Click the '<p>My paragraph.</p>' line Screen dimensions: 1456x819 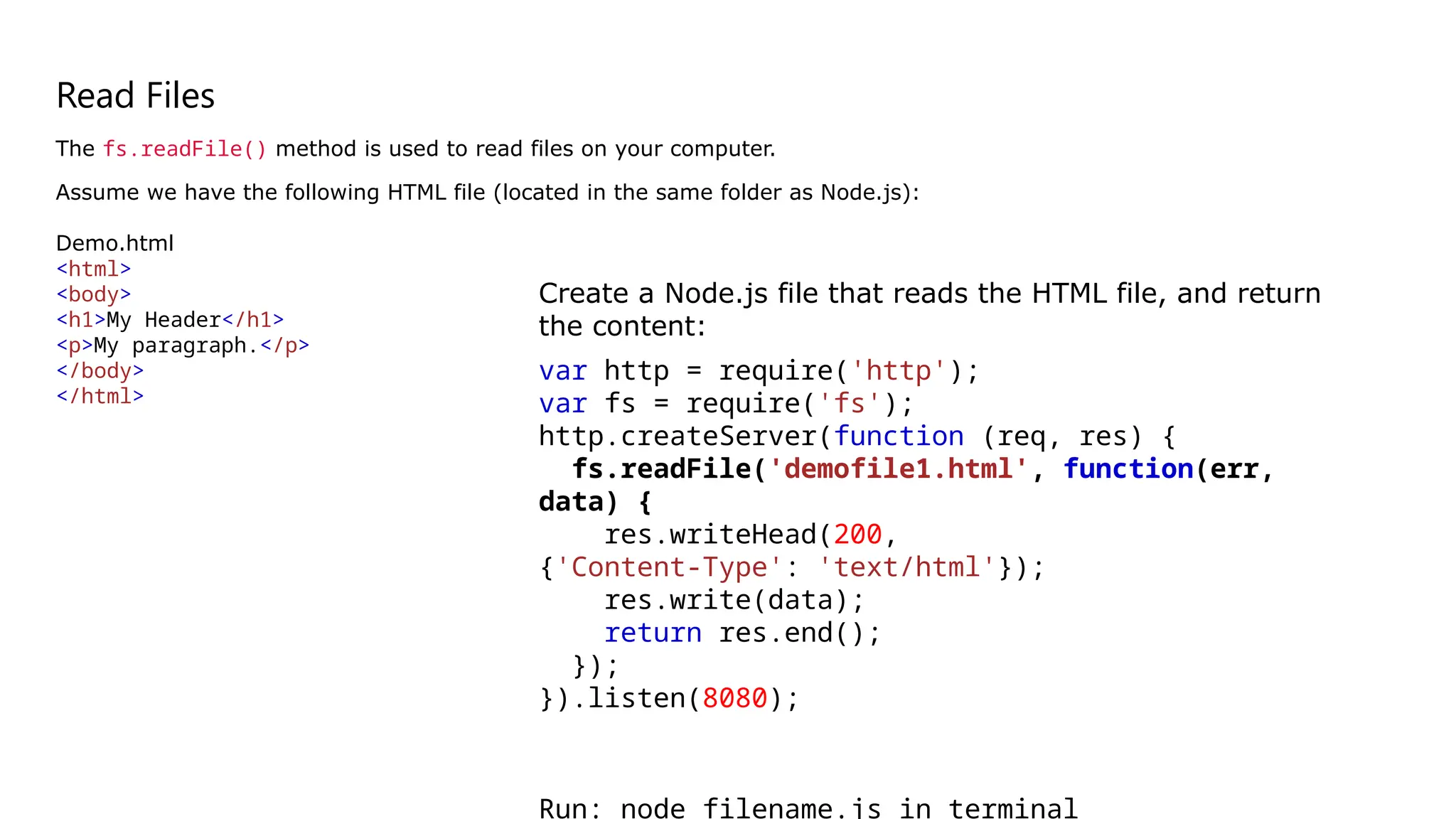183,346
